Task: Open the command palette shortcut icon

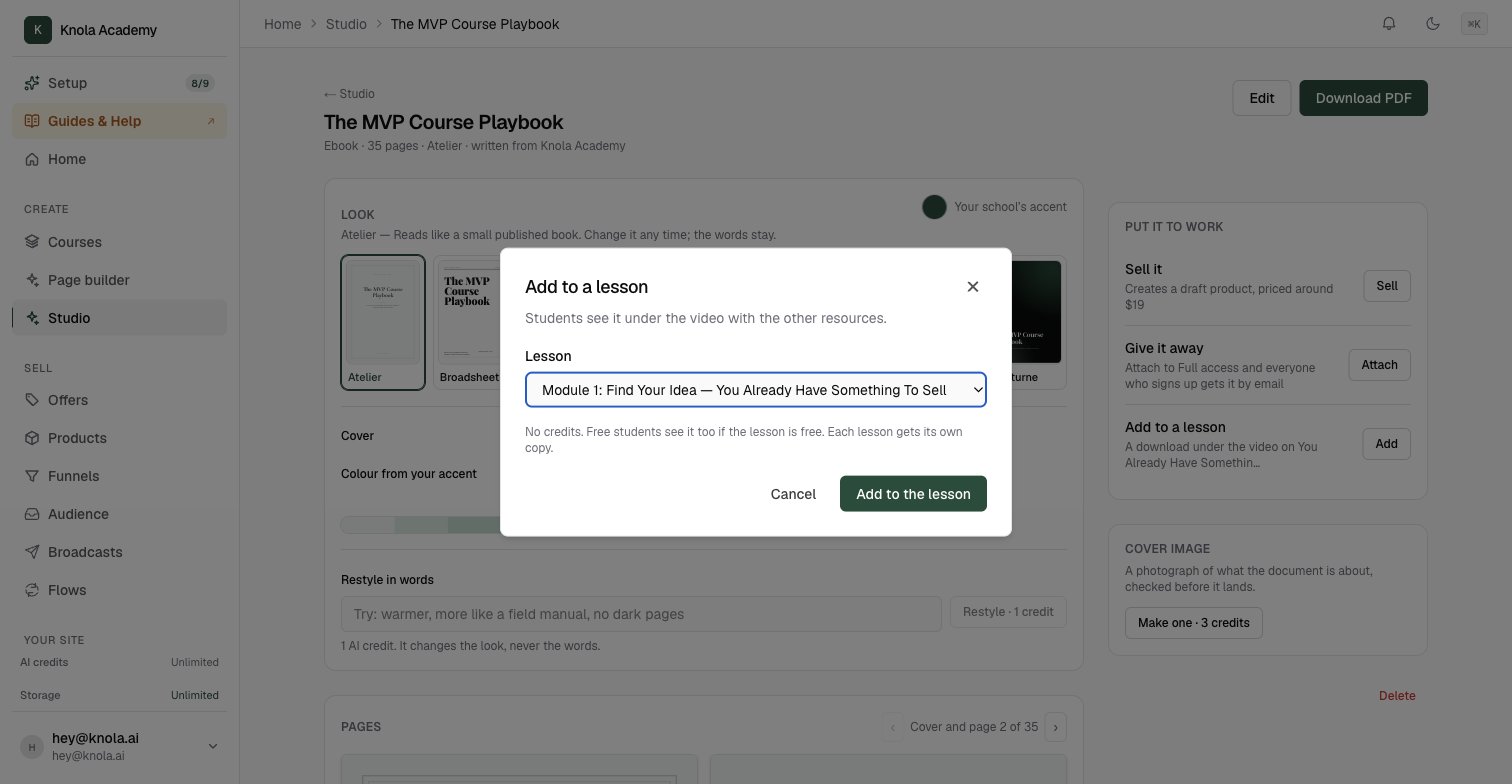Action: (1474, 24)
